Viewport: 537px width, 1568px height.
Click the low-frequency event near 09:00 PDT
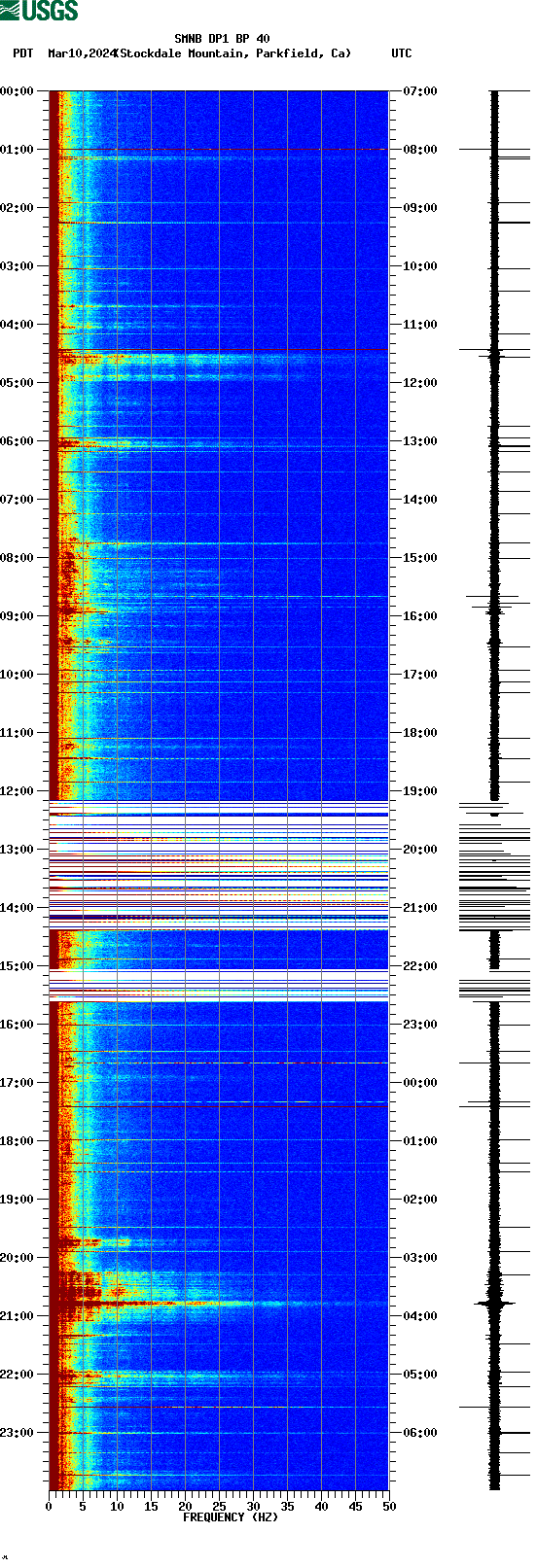click(83, 610)
